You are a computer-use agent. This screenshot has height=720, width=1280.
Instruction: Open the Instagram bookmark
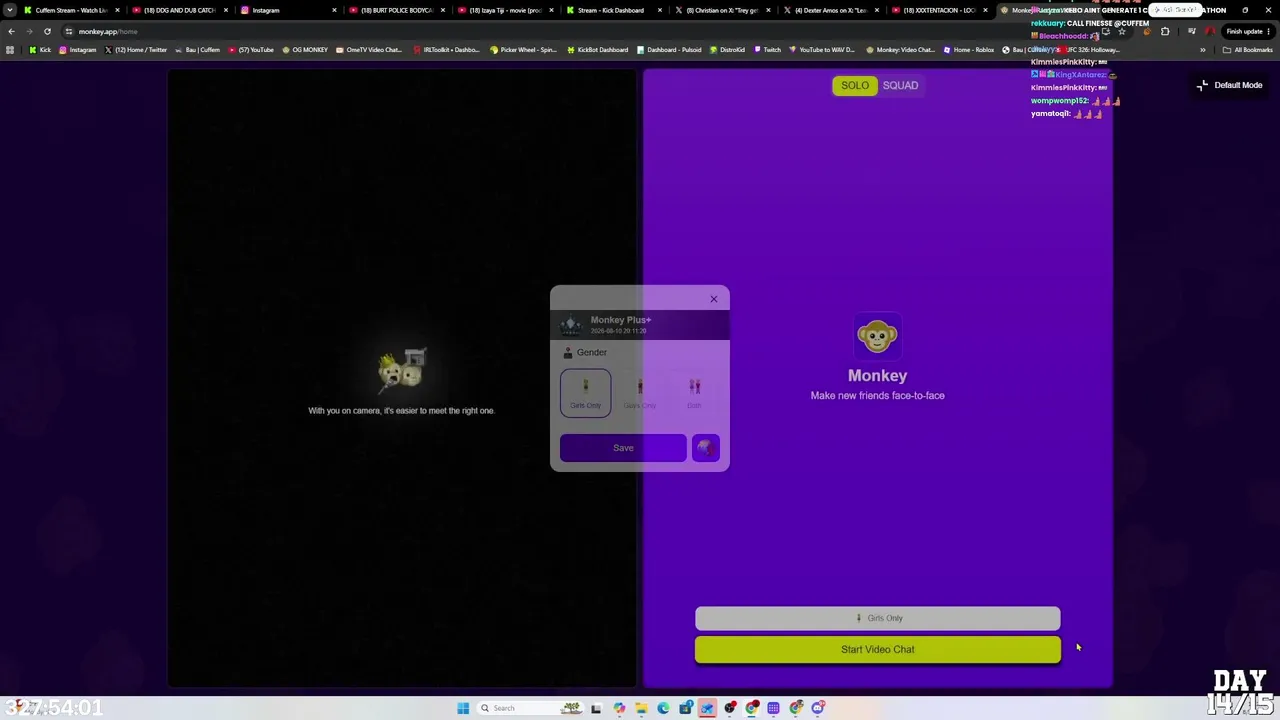click(x=78, y=50)
